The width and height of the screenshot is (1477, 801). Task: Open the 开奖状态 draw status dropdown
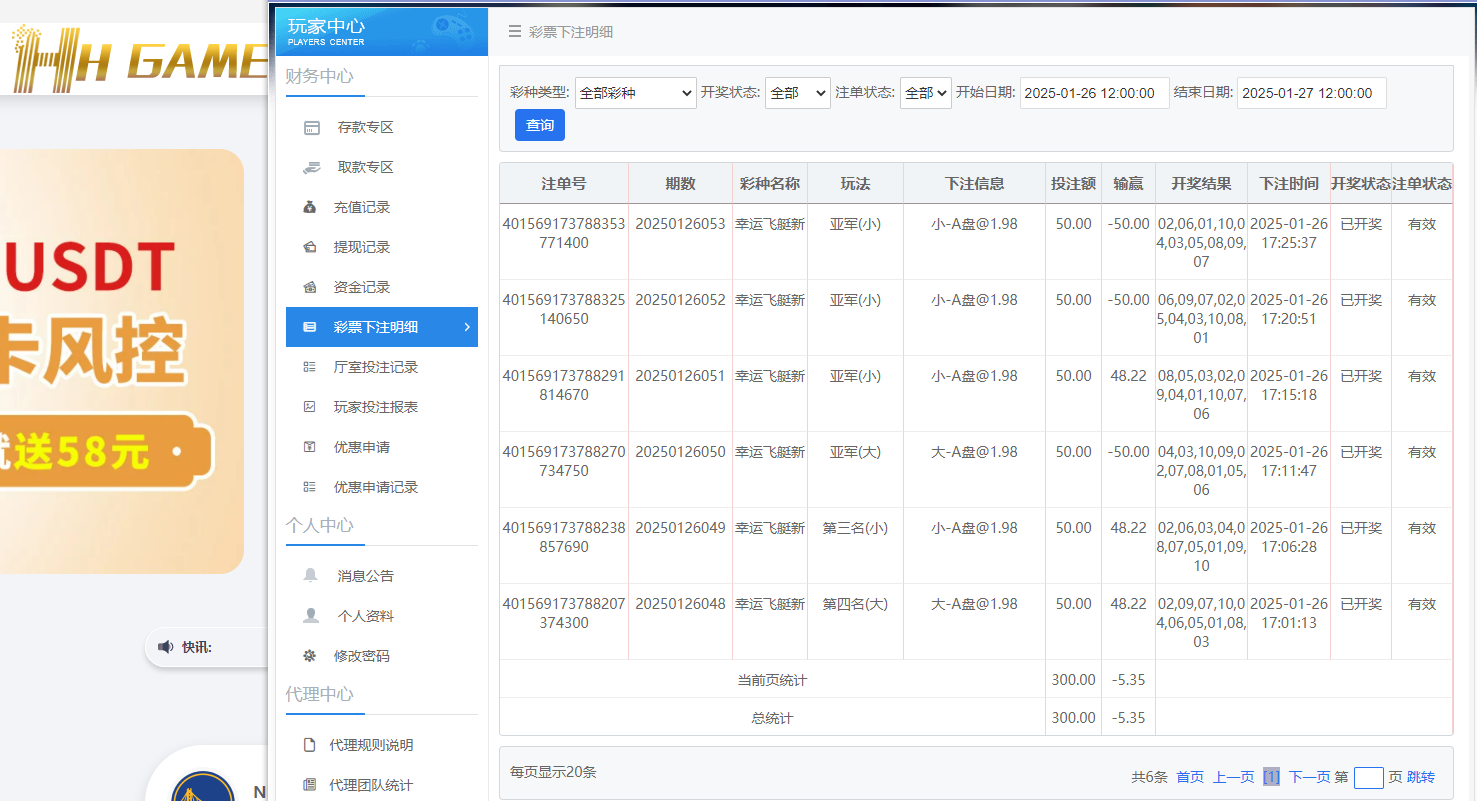click(x=797, y=92)
